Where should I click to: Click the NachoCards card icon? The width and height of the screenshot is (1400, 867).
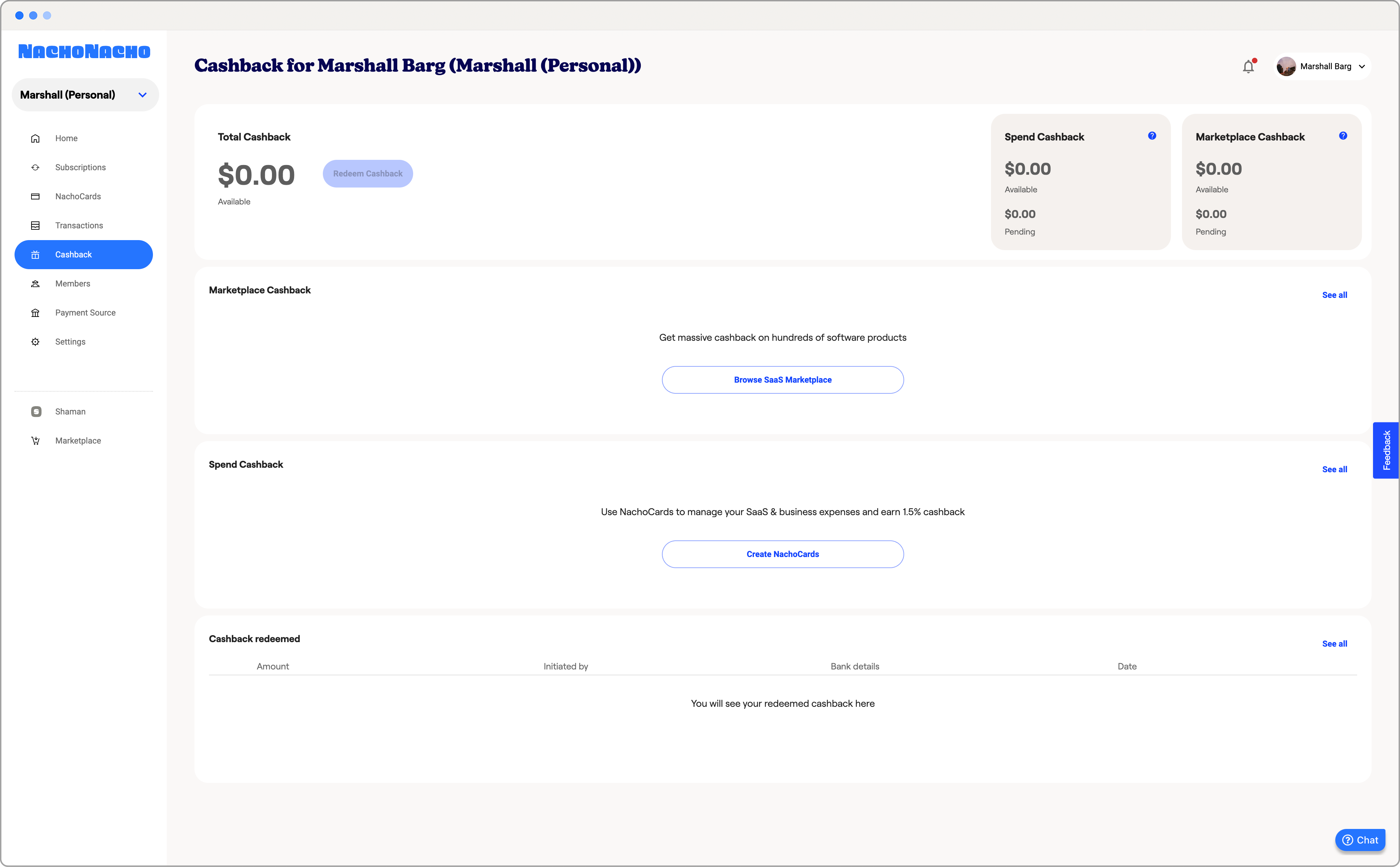click(x=35, y=197)
